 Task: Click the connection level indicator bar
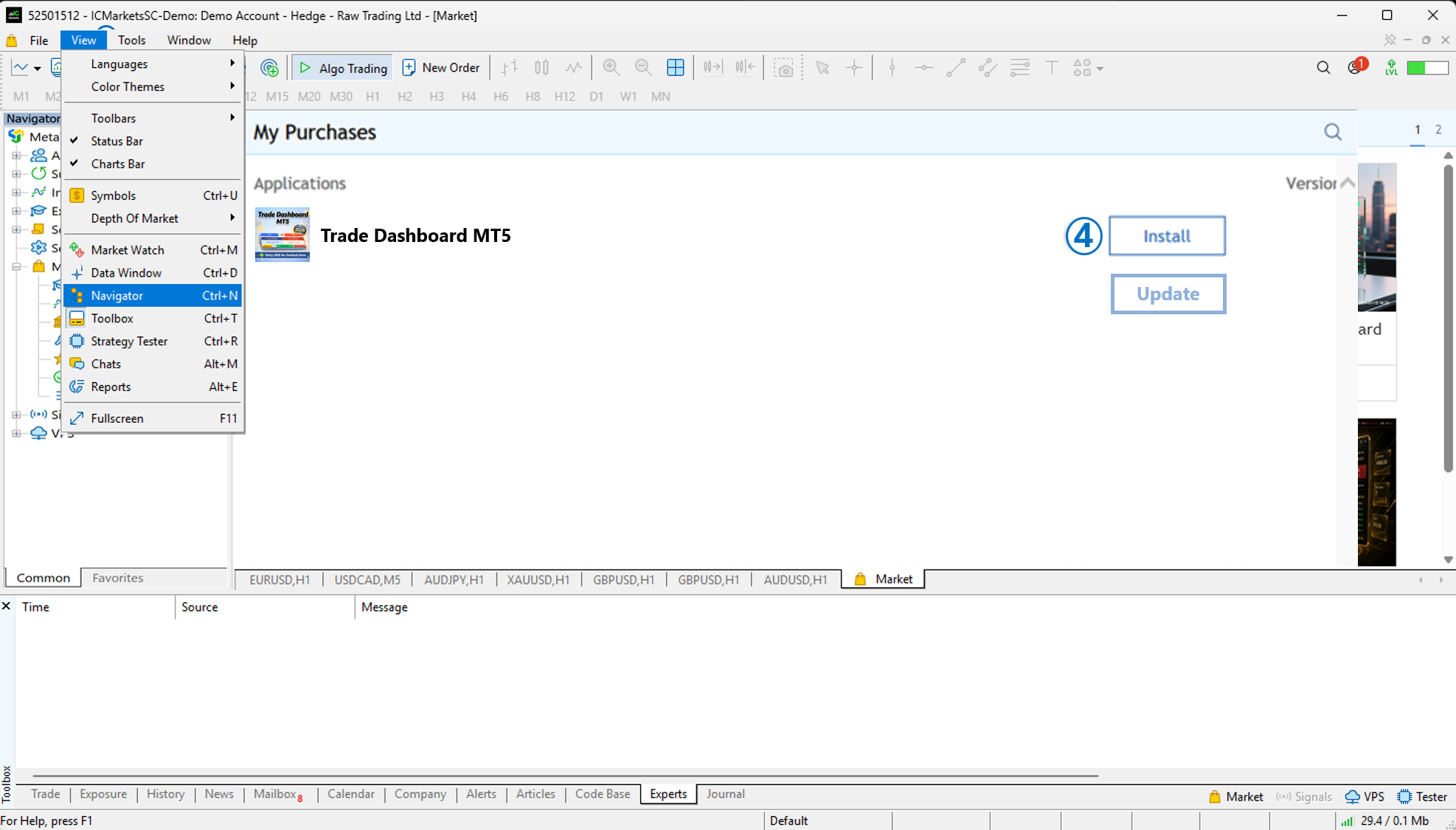1427,68
